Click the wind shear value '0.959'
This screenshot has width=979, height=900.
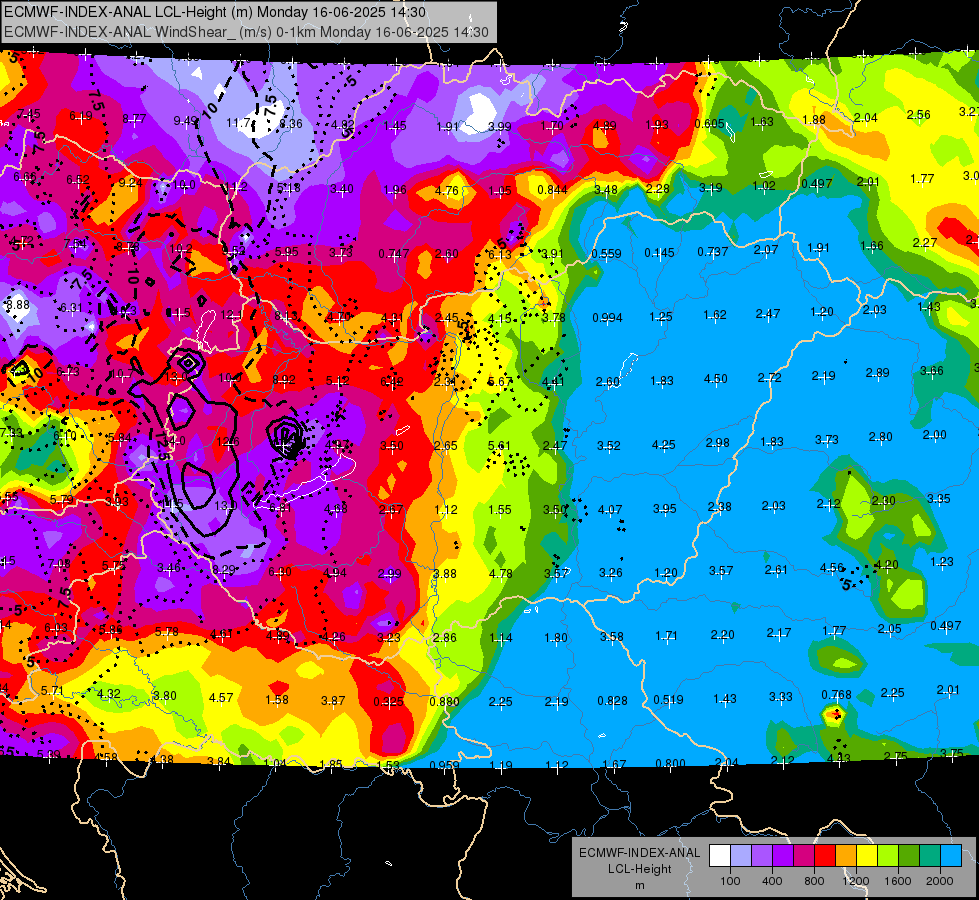445,765
